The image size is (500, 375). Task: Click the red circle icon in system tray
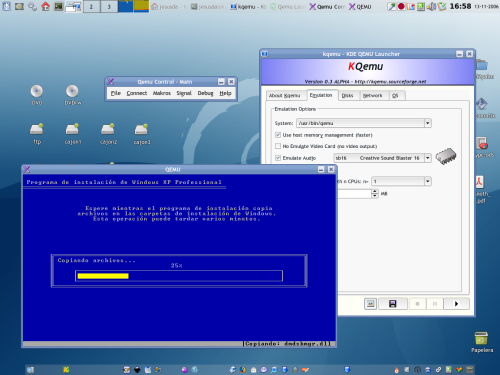click(x=401, y=6)
